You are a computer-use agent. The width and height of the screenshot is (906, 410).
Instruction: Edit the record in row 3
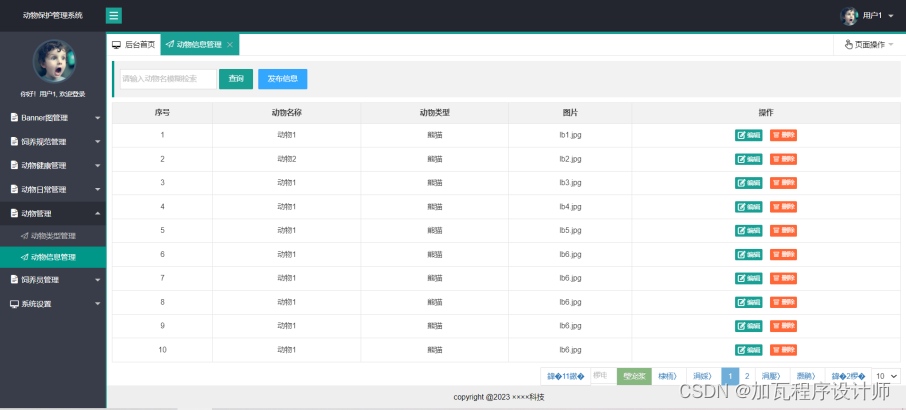748,182
